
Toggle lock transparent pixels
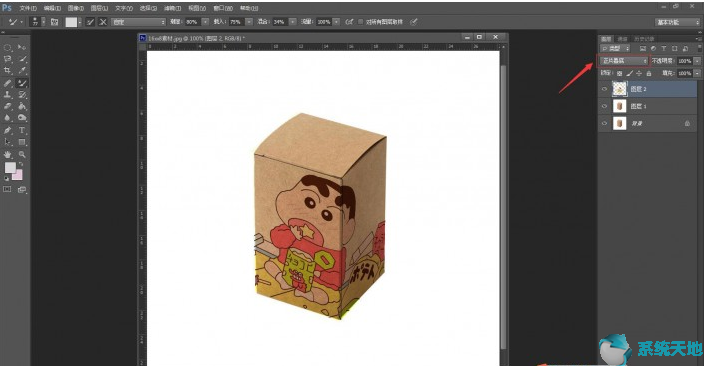click(x=620, y=73)
